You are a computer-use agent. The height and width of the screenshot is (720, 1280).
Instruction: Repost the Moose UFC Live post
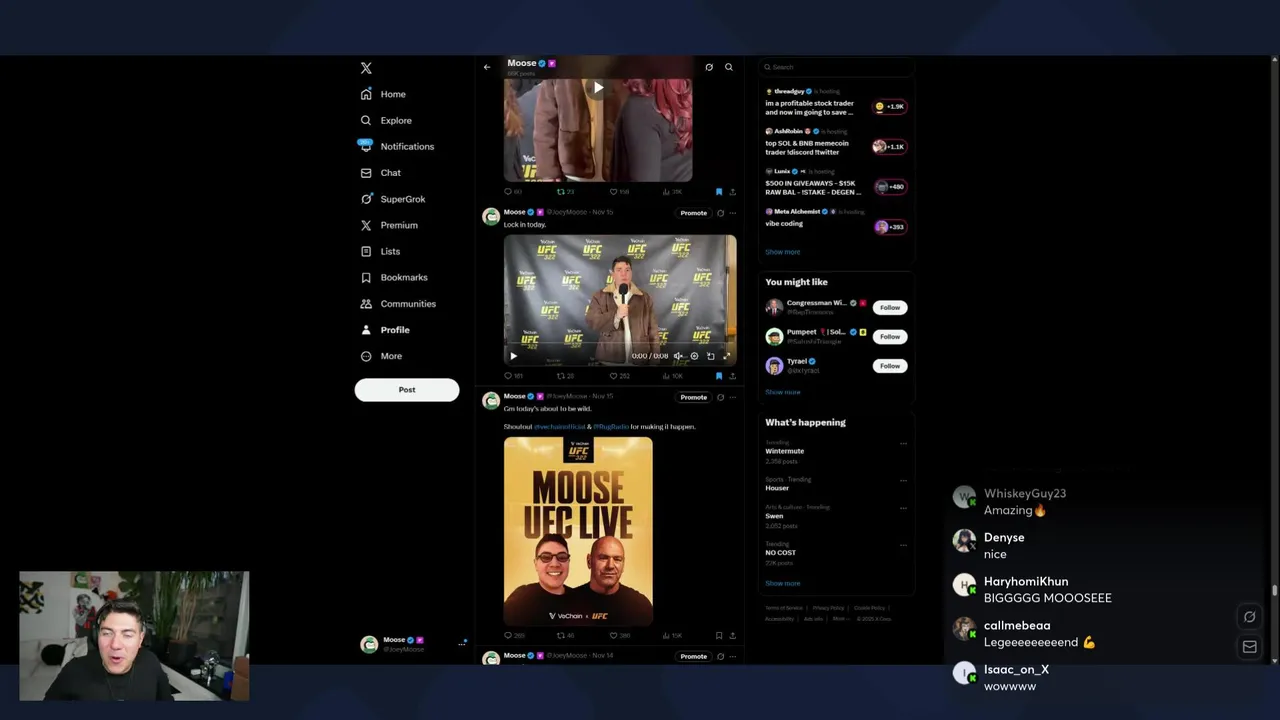click(565, 635)
